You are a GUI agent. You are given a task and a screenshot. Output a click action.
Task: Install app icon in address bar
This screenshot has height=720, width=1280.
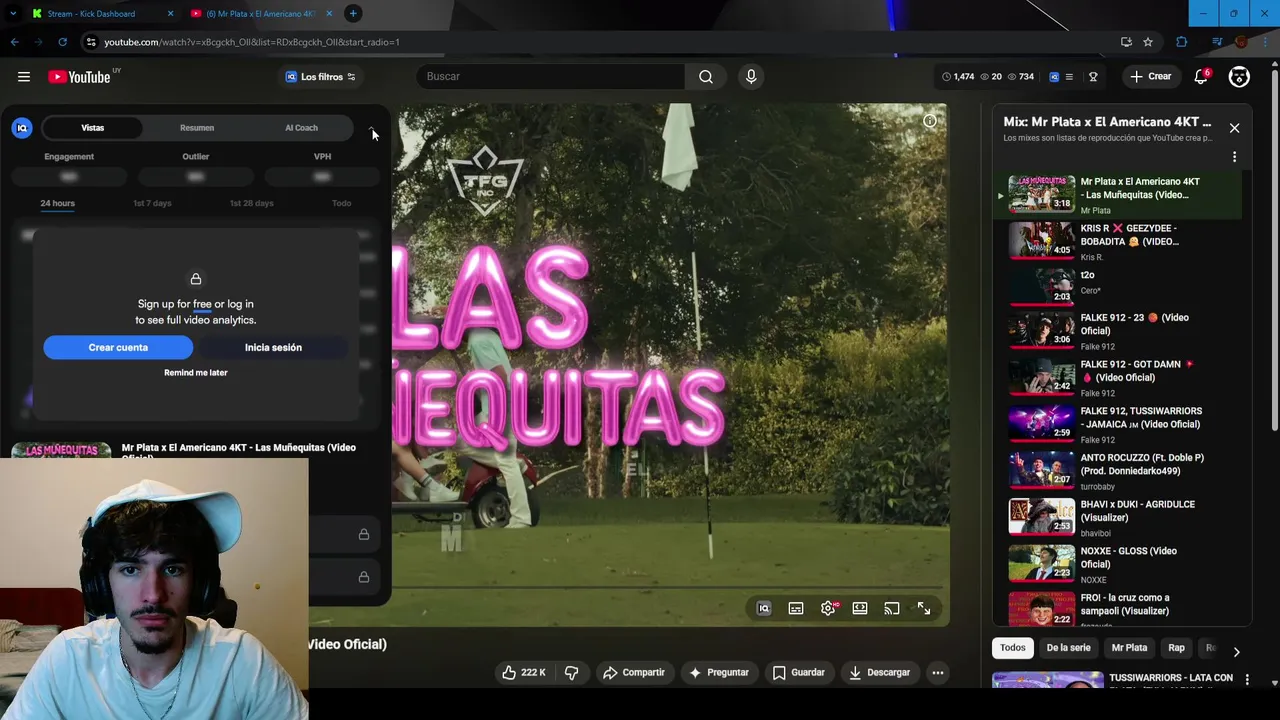pos(1126,42)
